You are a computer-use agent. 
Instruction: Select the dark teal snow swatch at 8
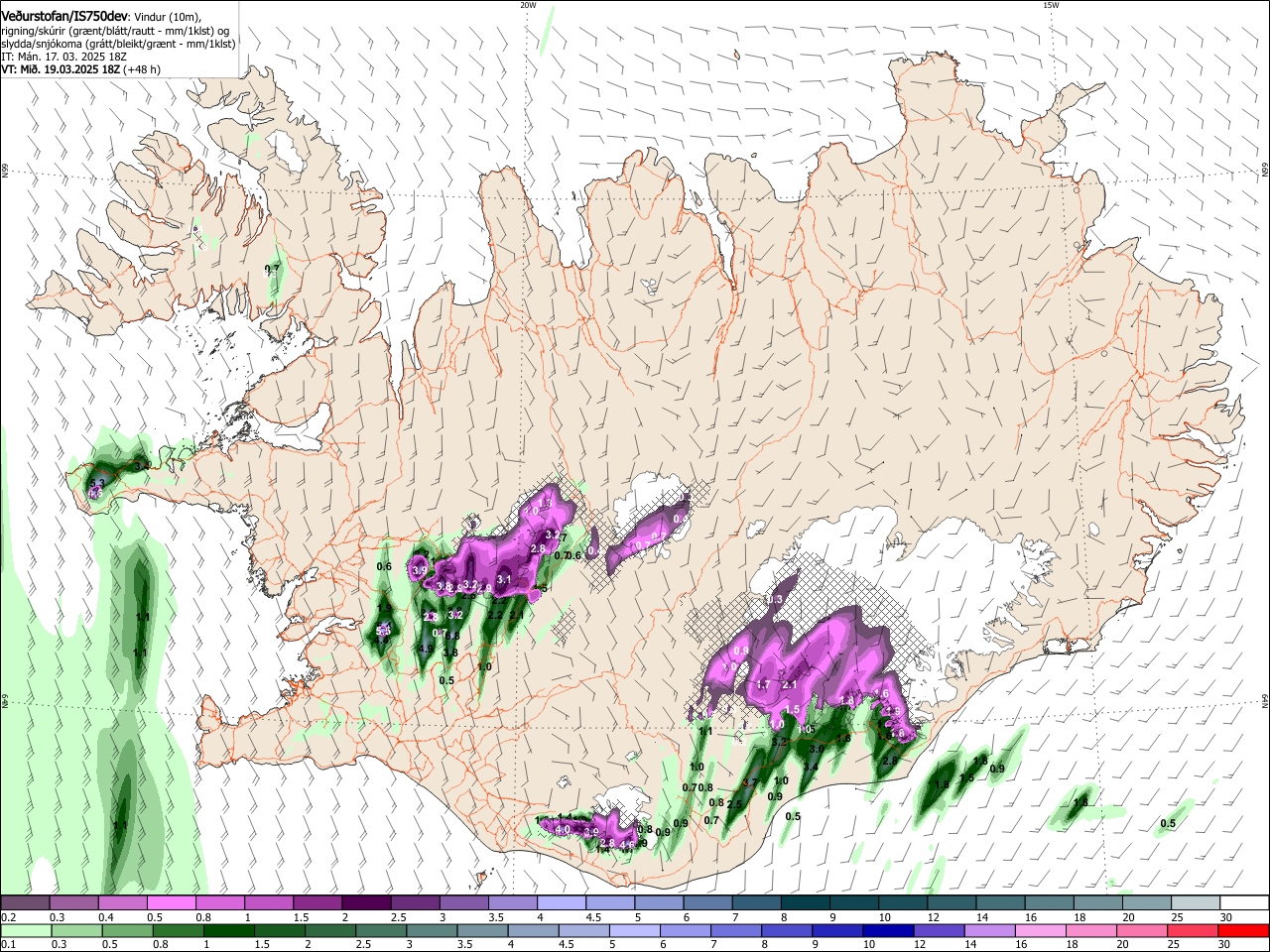click(x=806, y=902)
